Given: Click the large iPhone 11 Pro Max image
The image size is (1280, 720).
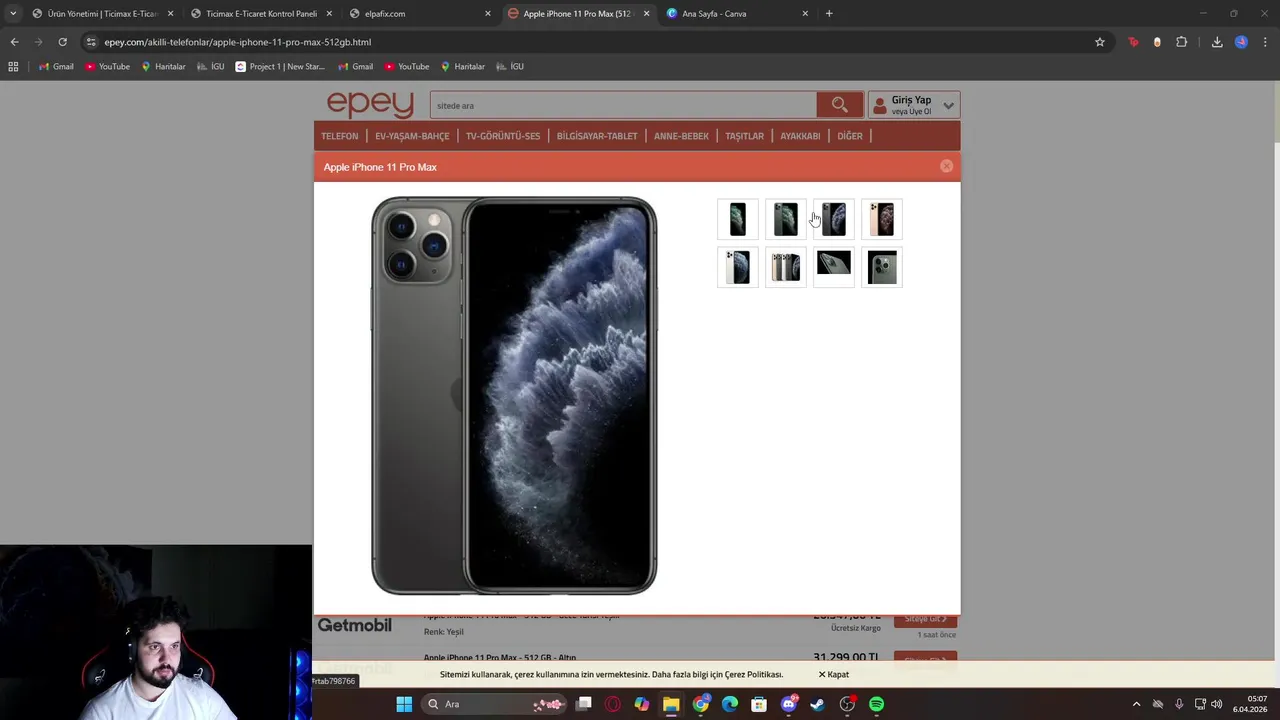Looking at the screenshot, I should pos(514,396).
